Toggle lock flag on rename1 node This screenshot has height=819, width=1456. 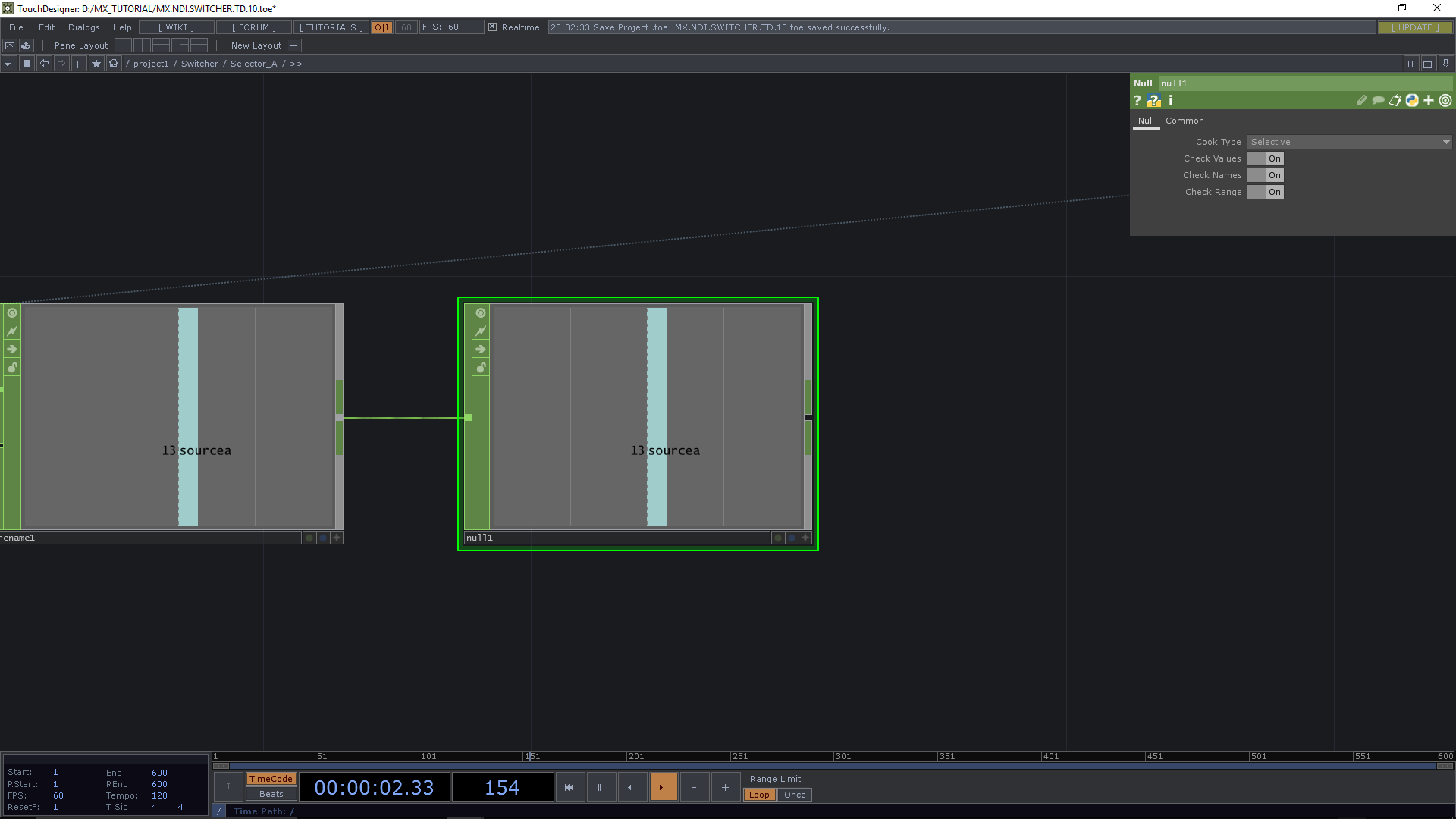[12, 368]
